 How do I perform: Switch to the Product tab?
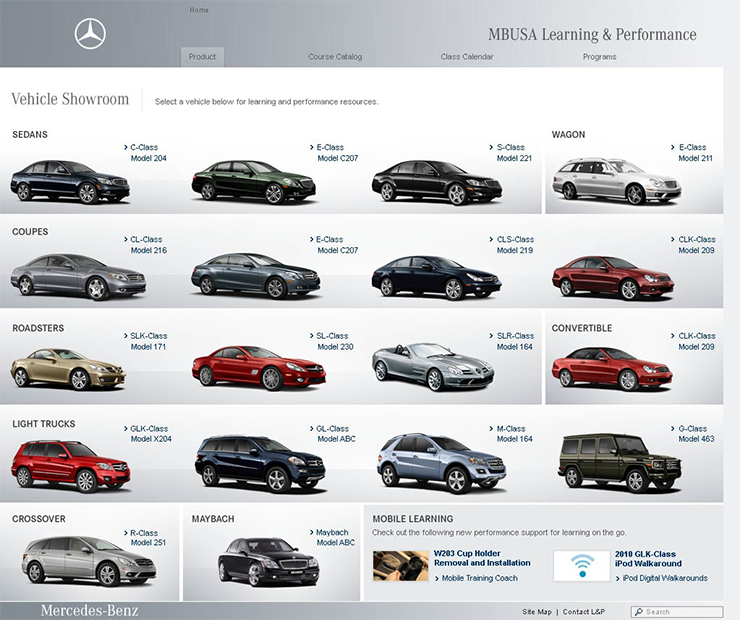click(x=202, y=57)
